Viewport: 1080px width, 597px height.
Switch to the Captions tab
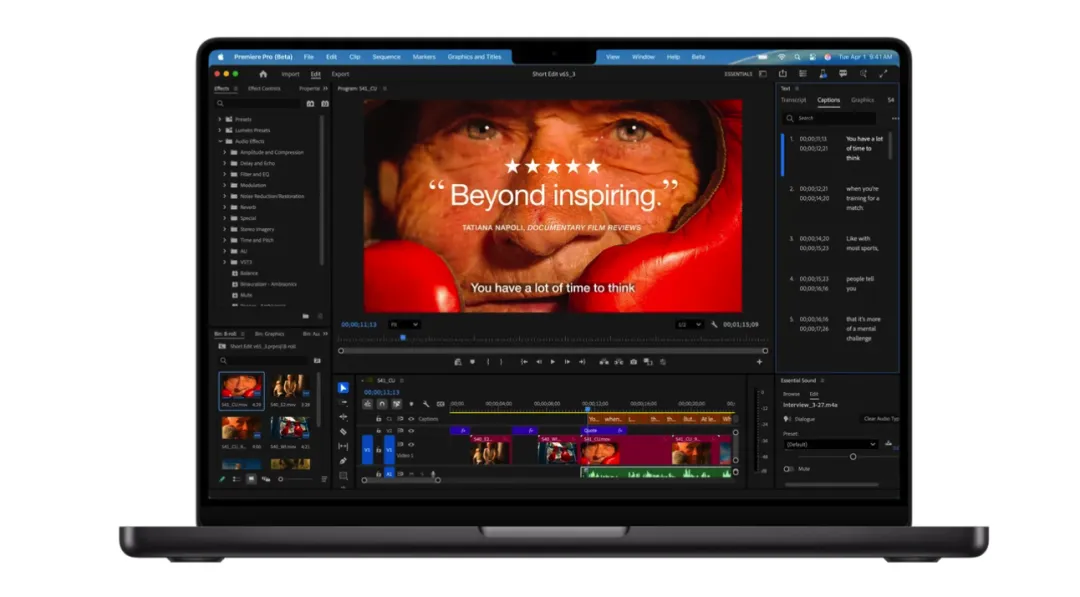click(x=828, y=100)
